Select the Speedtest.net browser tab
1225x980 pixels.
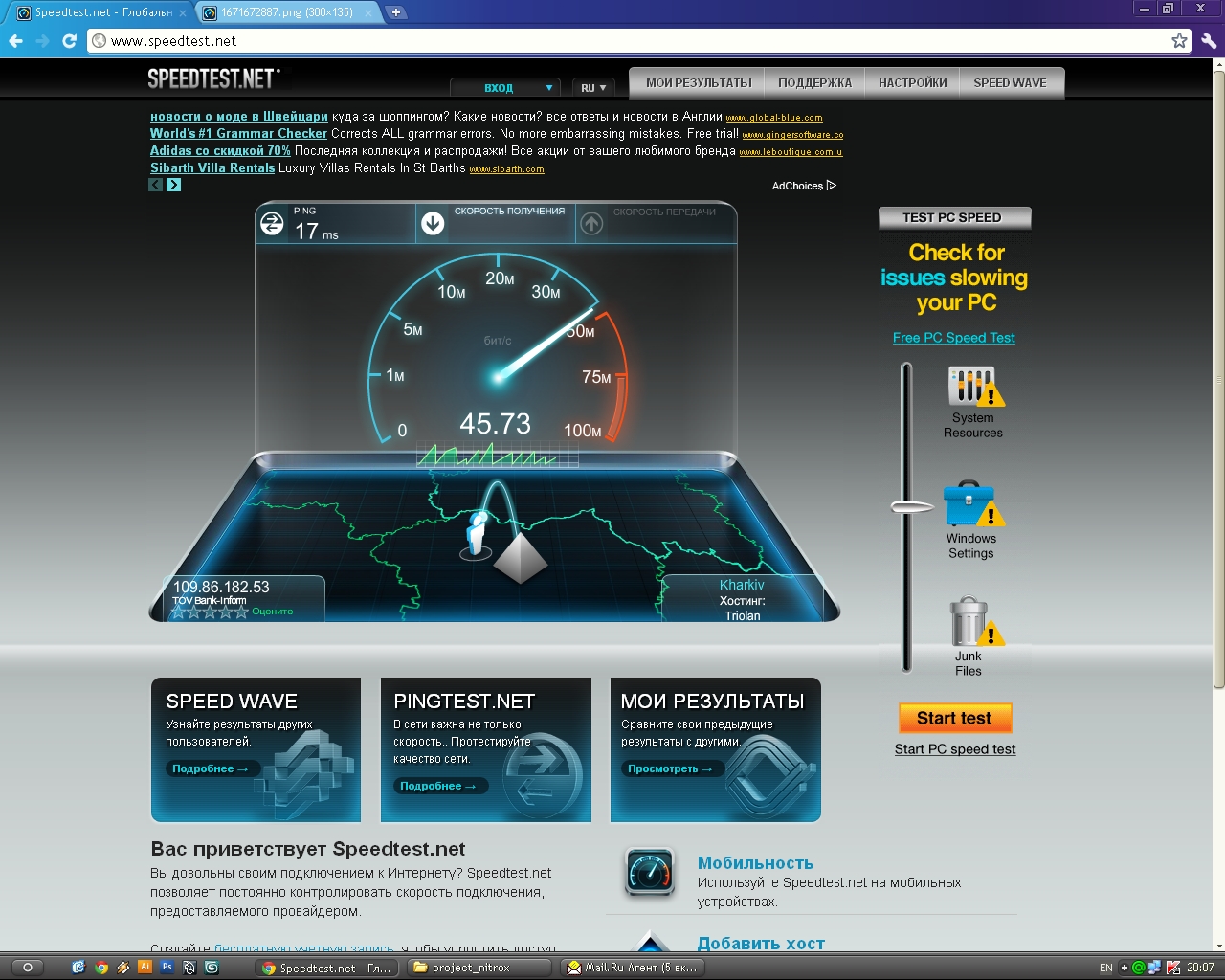(100, 12)
